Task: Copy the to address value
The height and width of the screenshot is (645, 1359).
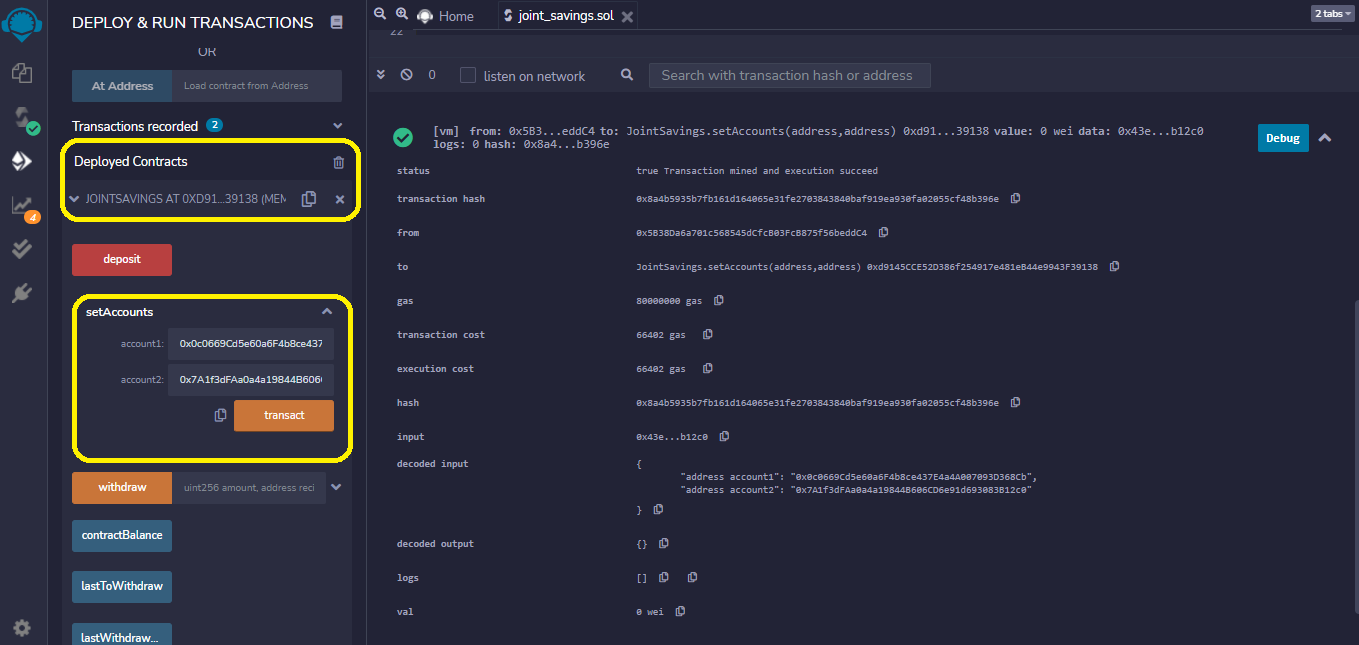Action: point(1114,267)
